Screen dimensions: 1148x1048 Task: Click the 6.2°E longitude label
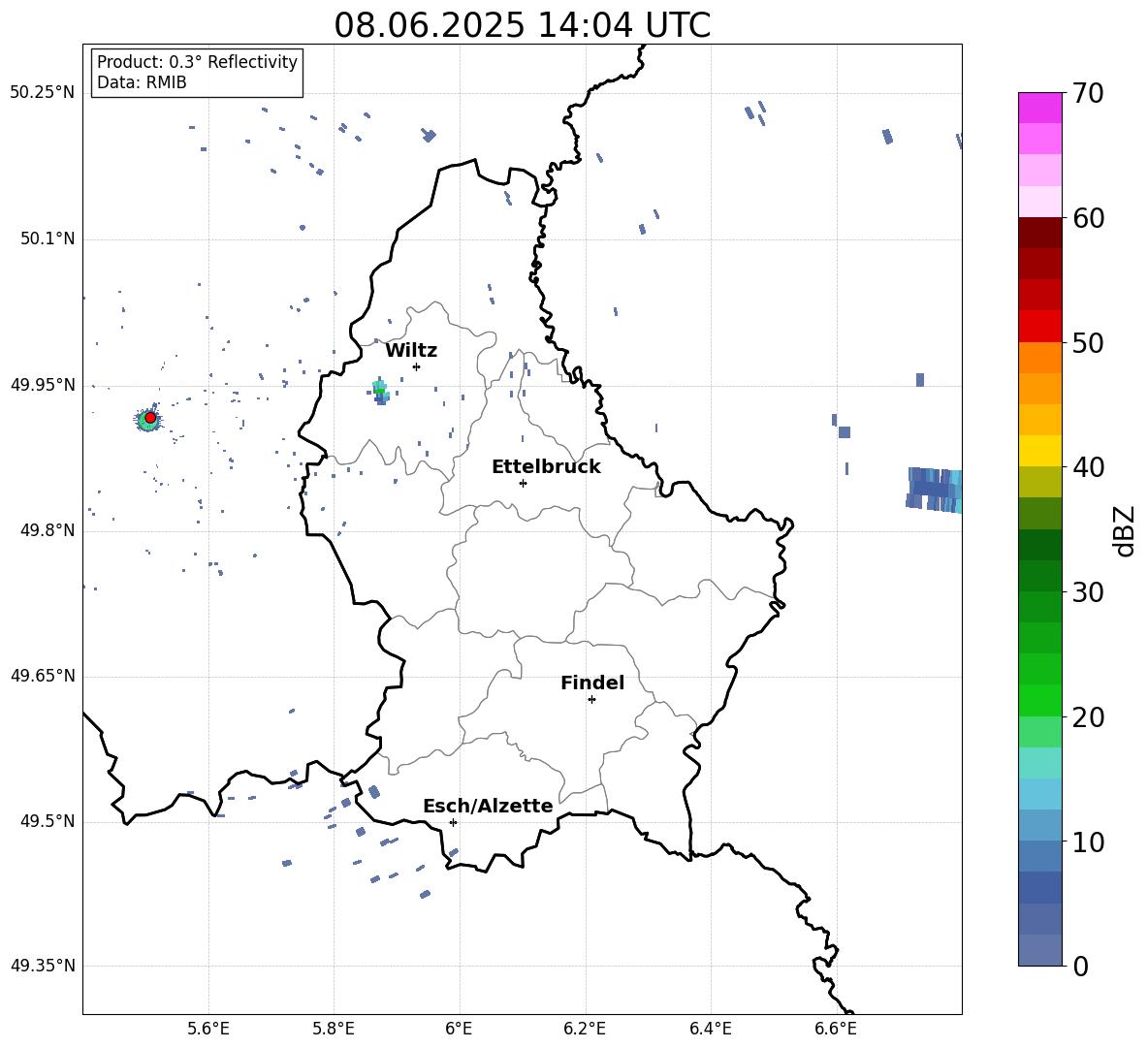(x=585, y=1029)
